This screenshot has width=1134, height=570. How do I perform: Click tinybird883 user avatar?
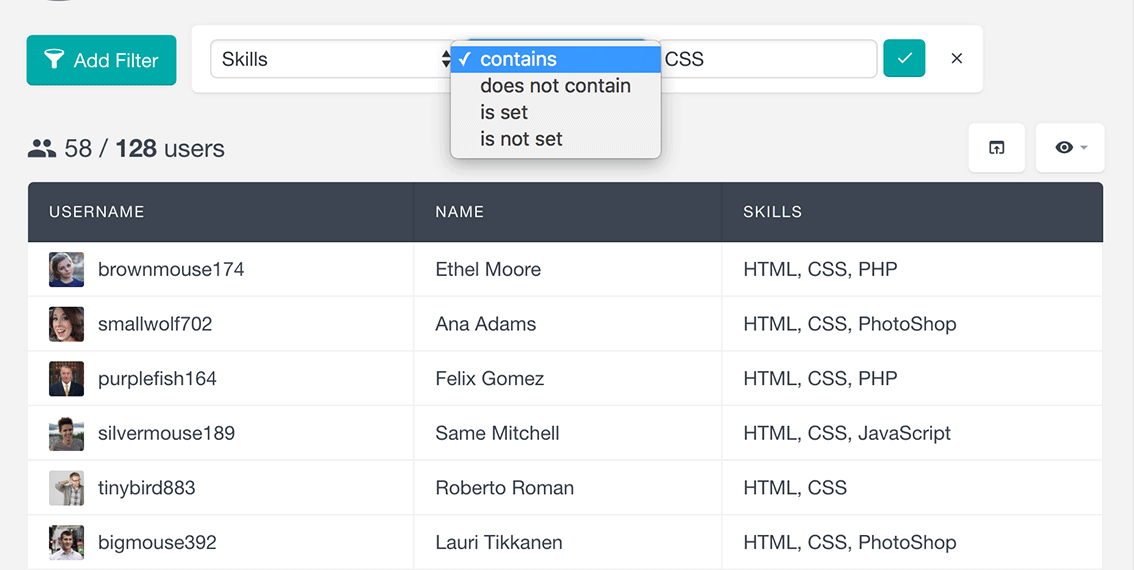(66, 488)
